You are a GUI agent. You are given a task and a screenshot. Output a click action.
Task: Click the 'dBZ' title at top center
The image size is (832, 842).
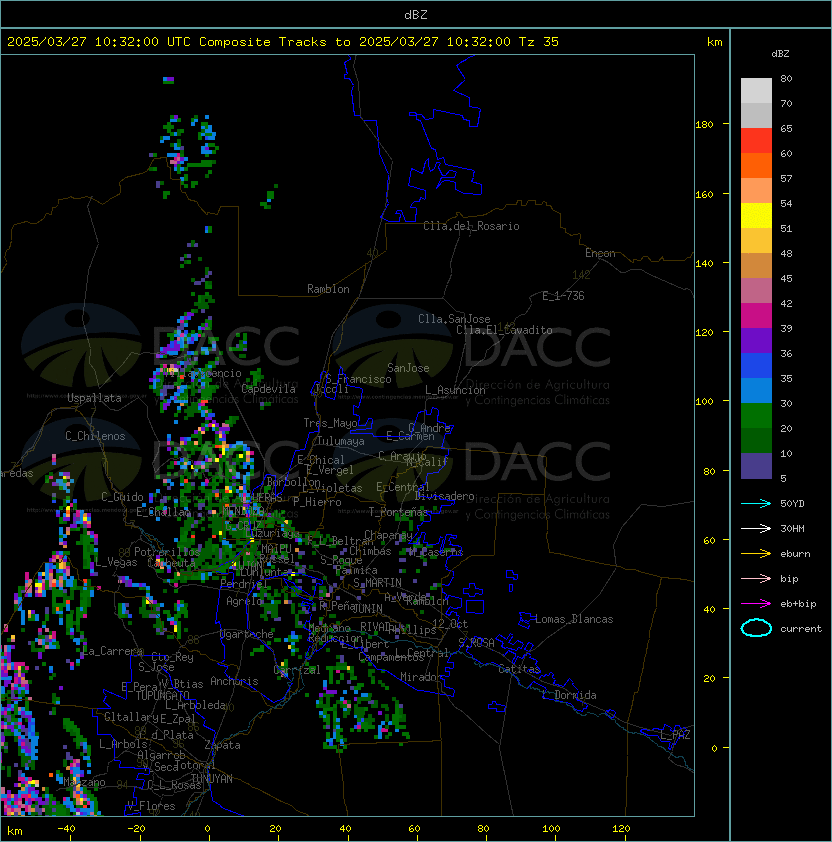[416, 15]
